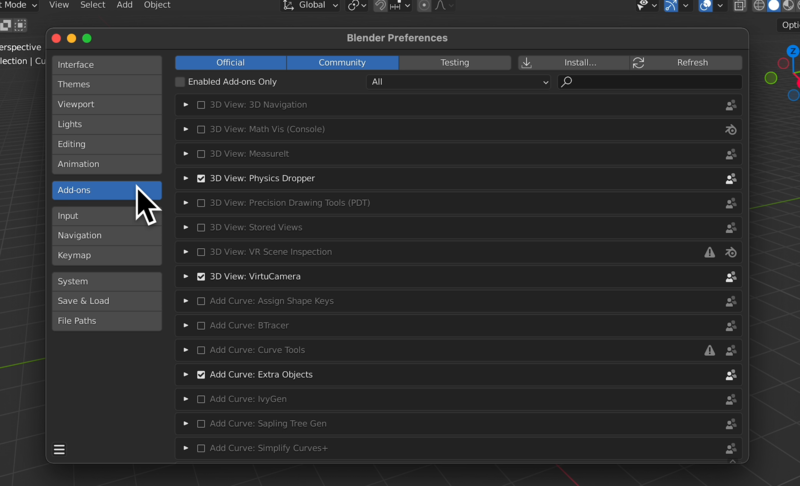Viewport: 800px width, 486px height.
Task: Enable the Math Vis (Console) add-on
Action: [x=201, y=130]
